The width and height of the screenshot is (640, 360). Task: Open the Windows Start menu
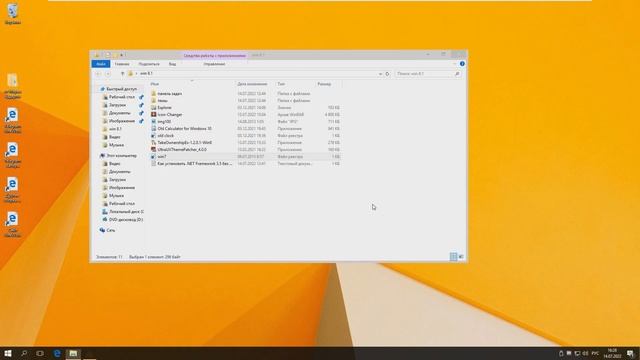click(x=8, y=353)
